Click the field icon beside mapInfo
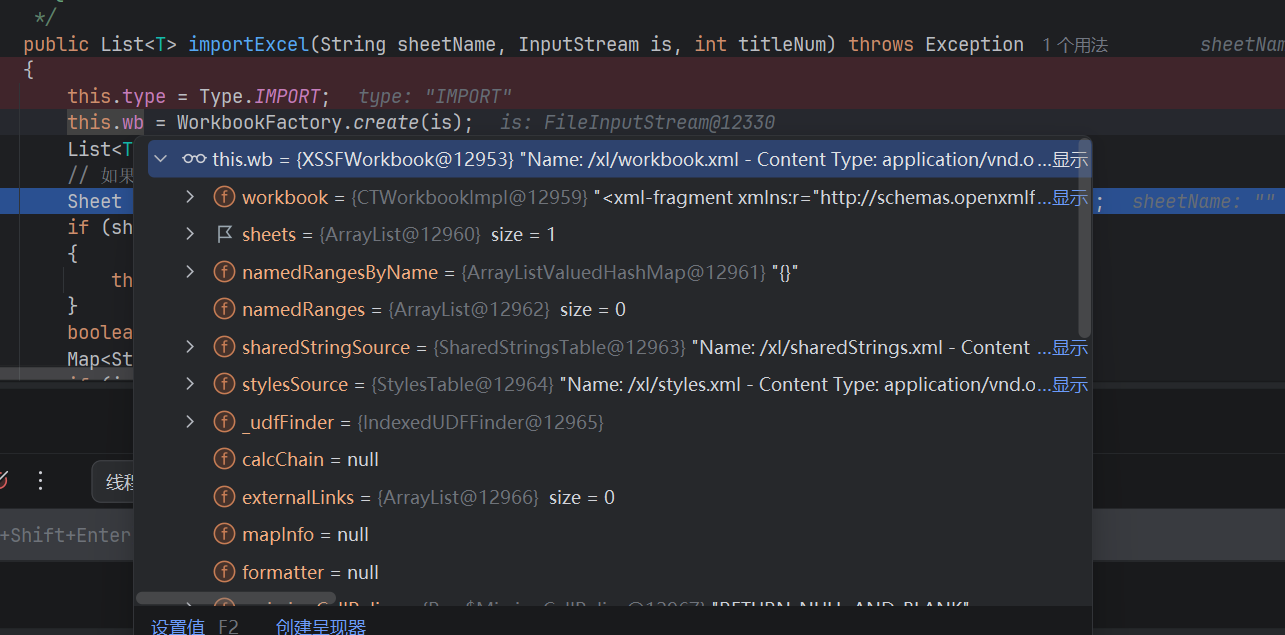Screen dimensions: 1285x635 pos(225,534)
